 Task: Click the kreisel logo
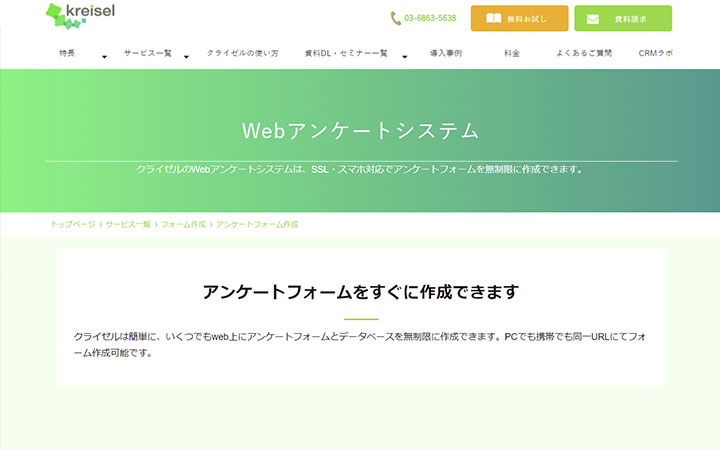[x=80, y=15]
